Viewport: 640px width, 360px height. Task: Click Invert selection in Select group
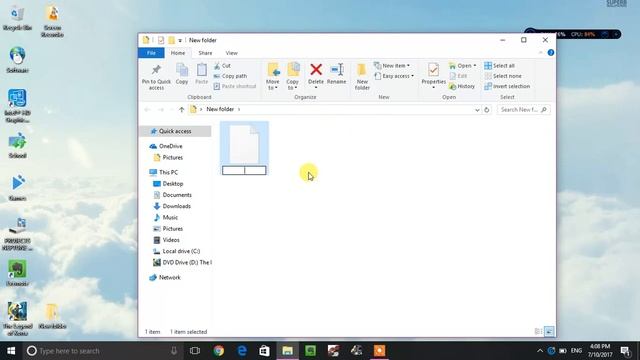507,87
